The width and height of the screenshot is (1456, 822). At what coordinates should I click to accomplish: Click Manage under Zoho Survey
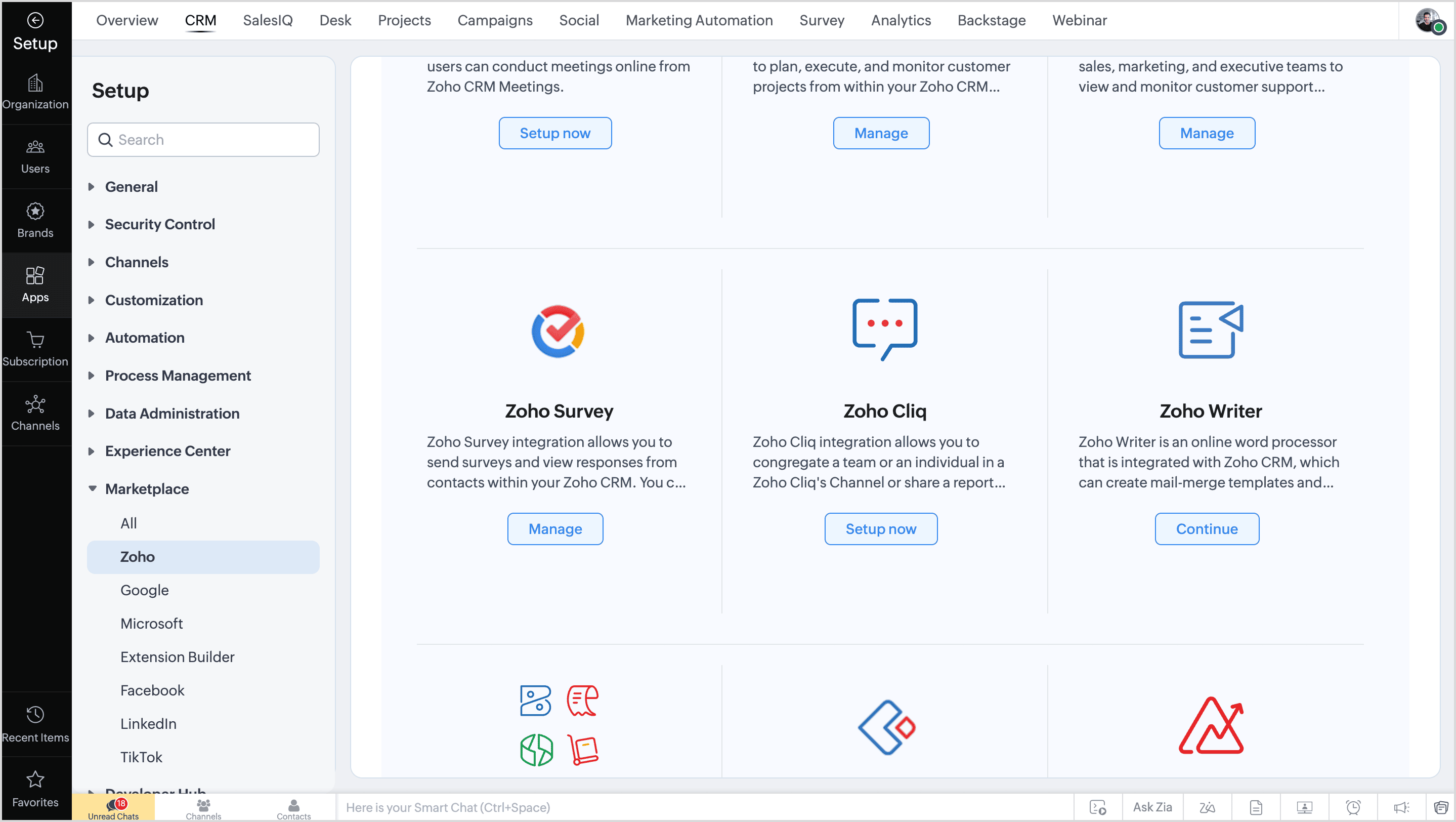click(554, 528)
